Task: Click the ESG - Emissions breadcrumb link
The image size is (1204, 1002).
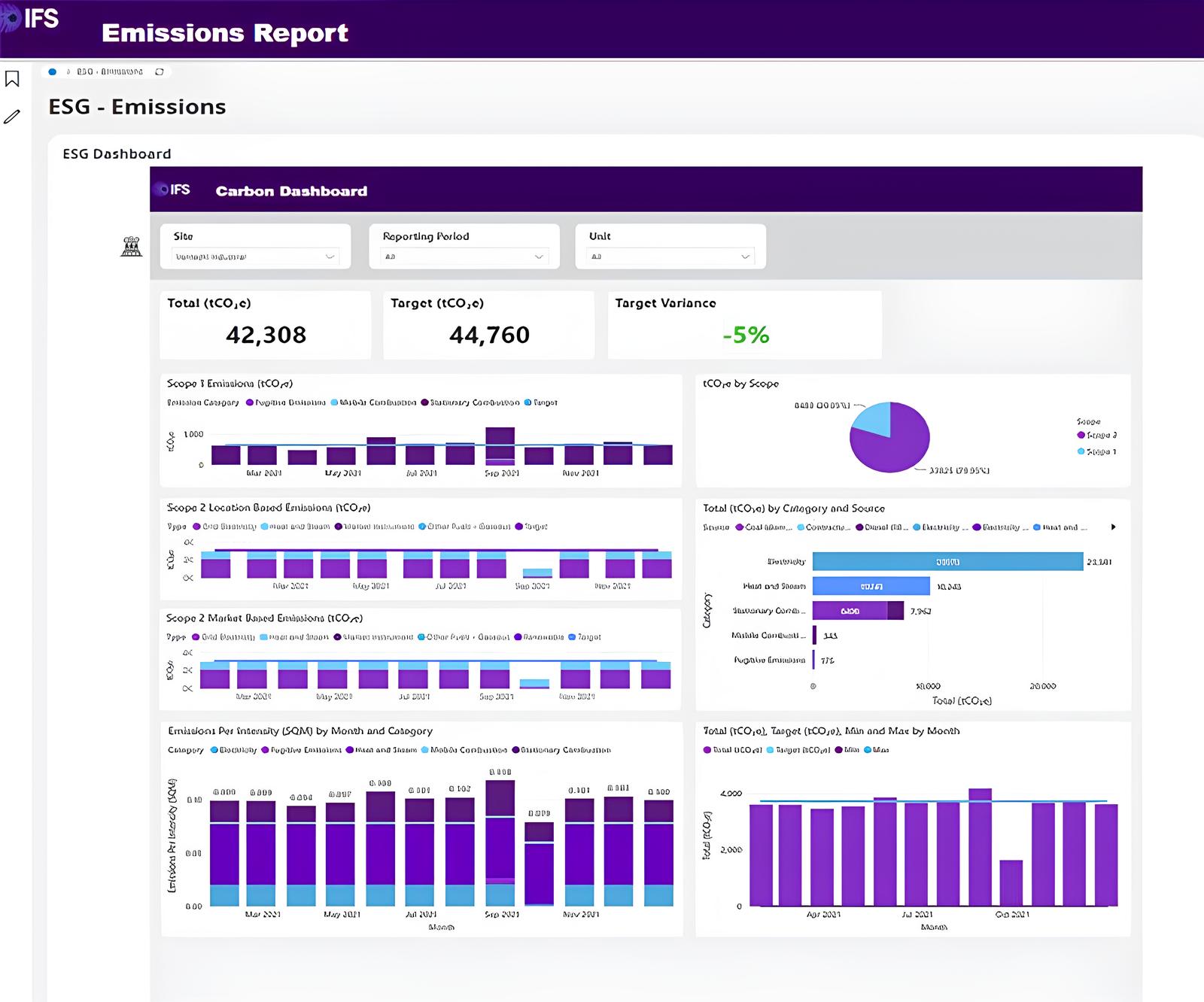Action: click(109, 72)
